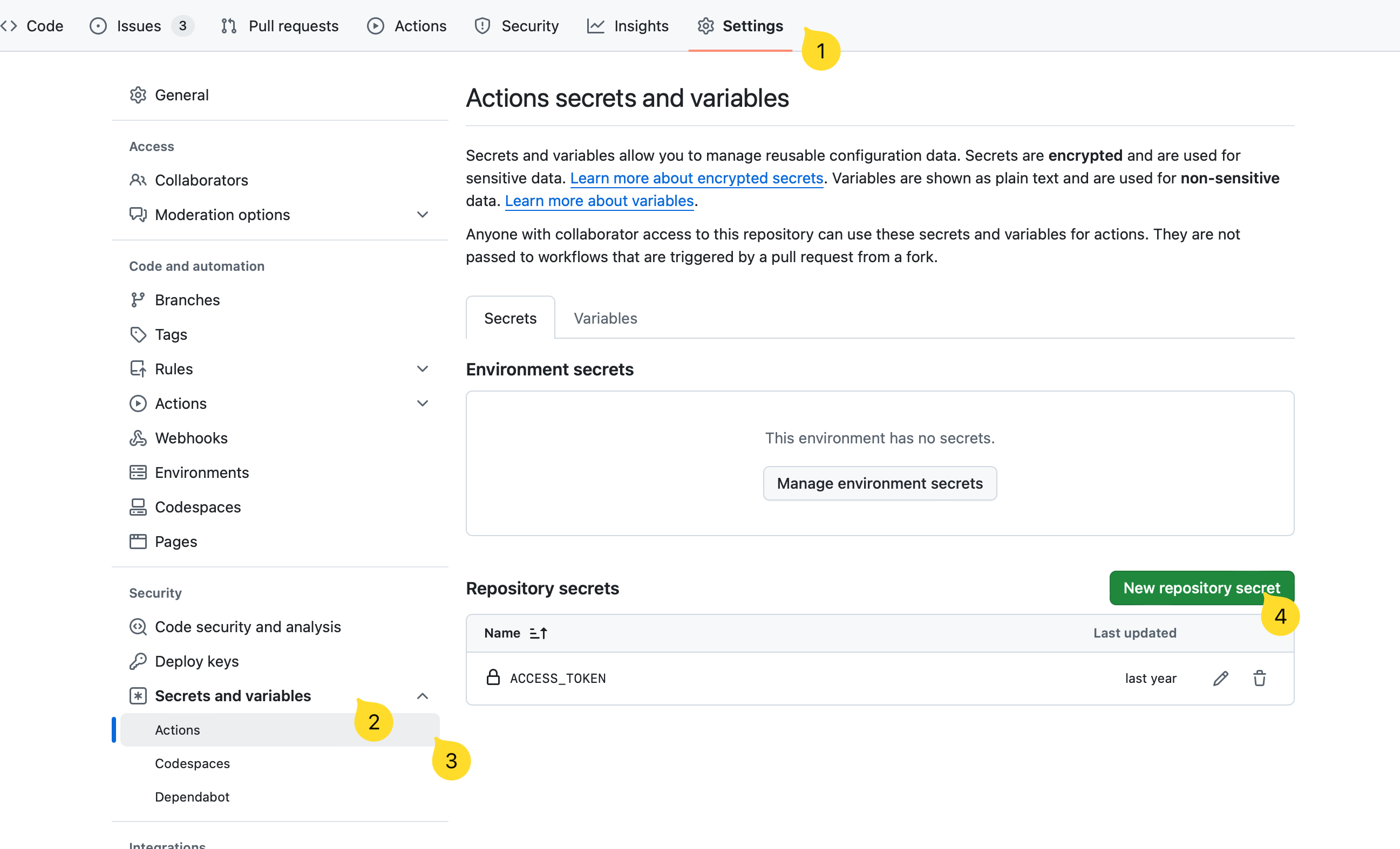Screen dimensions: 1400x849
Task: Expand the sidebar Actions section chevron
Action: pyautogui.click(x=422, y=403)
